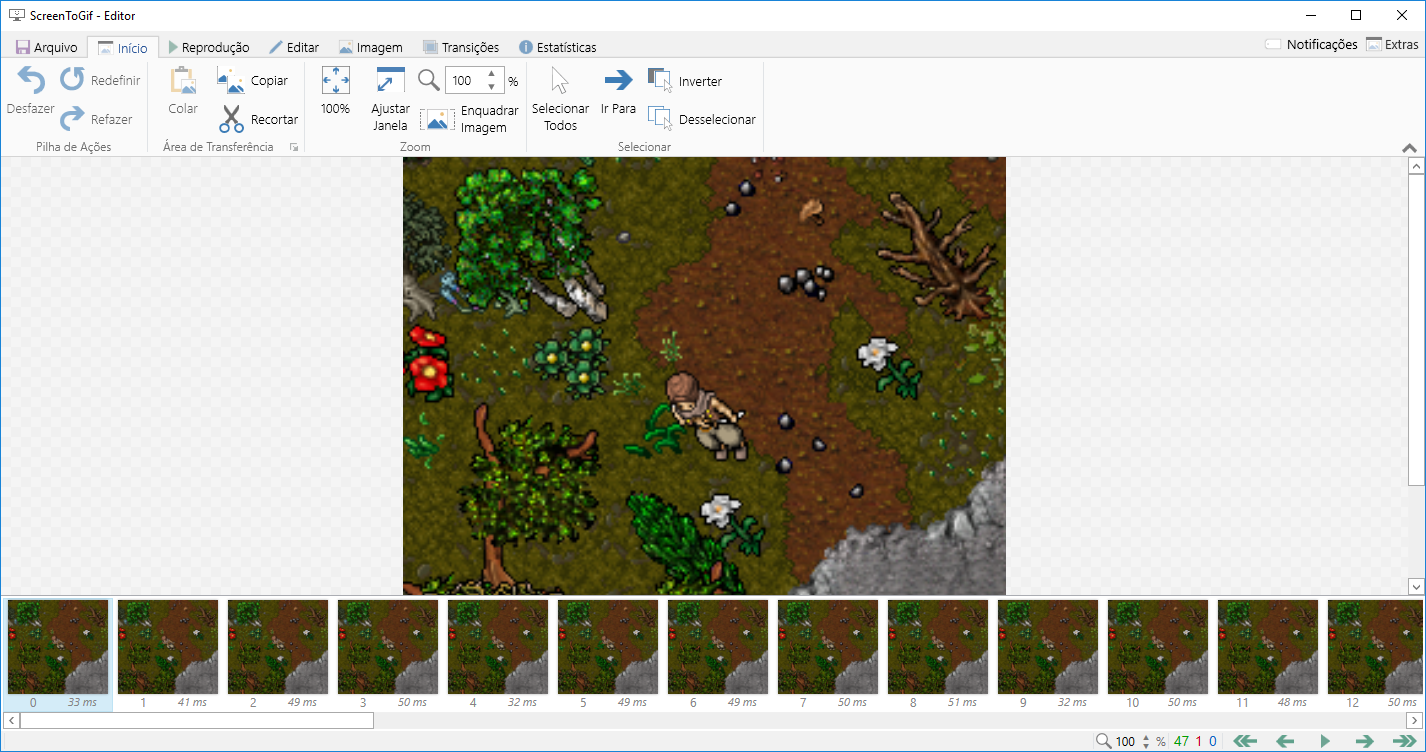Open the Estatísticas tab
The image size is (1426, 752).
[x=557, y=47]
